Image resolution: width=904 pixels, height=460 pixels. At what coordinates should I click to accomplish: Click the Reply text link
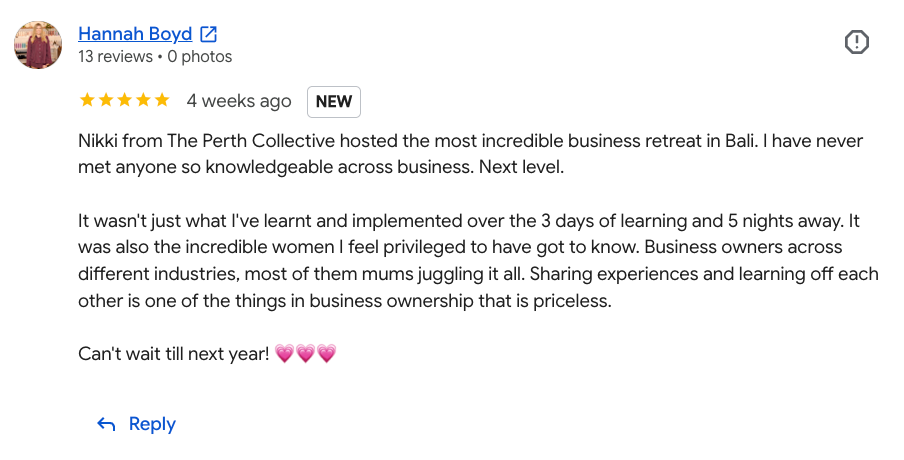152,424
